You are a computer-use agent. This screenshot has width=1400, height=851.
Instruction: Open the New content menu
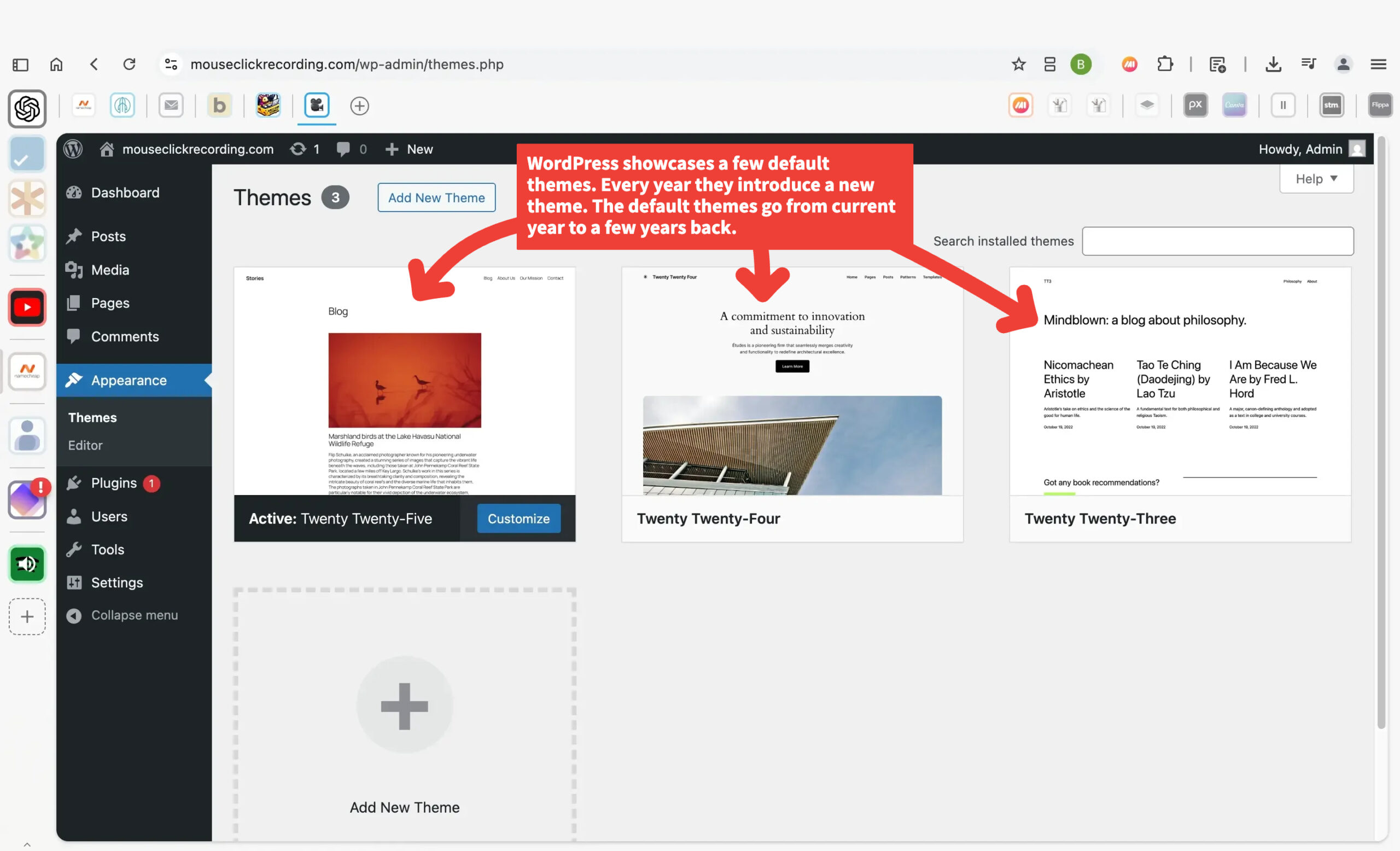(409, 149)
